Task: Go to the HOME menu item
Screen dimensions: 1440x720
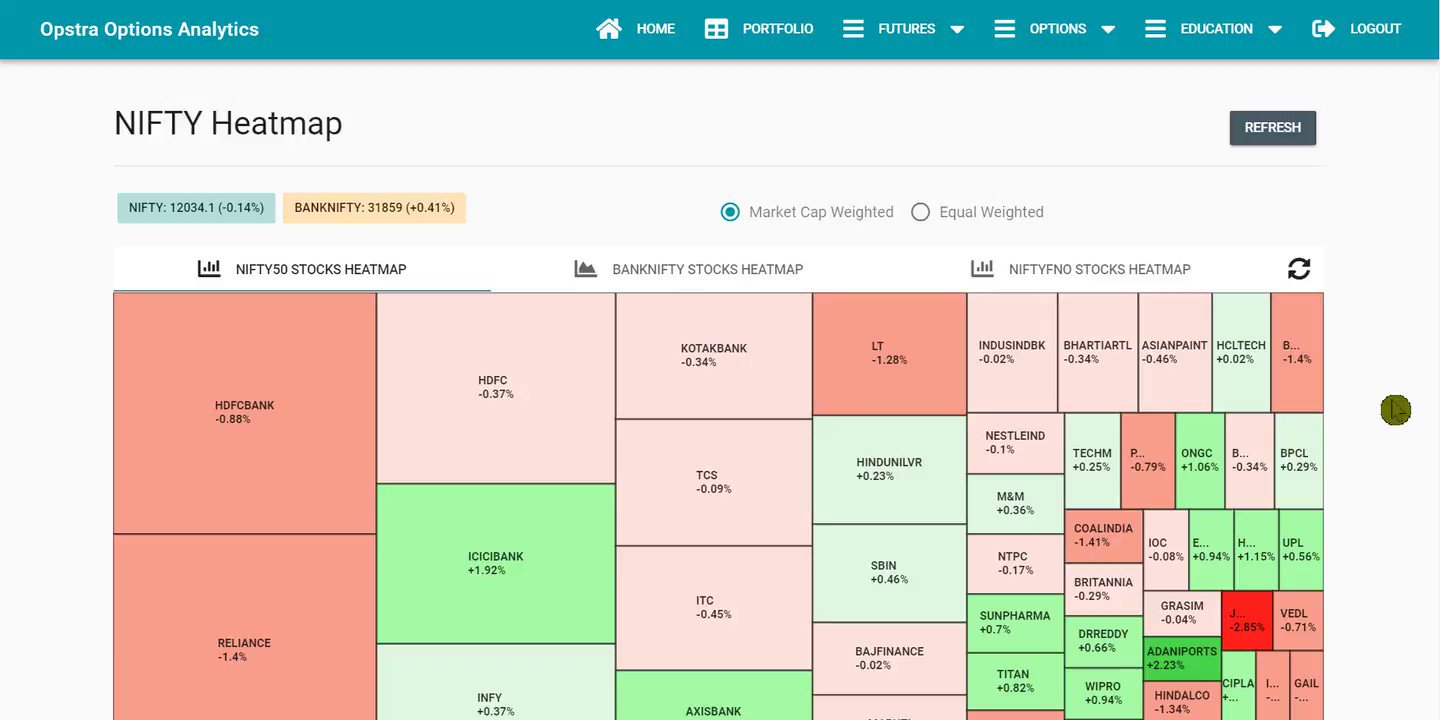Action: tap(656, 29)
